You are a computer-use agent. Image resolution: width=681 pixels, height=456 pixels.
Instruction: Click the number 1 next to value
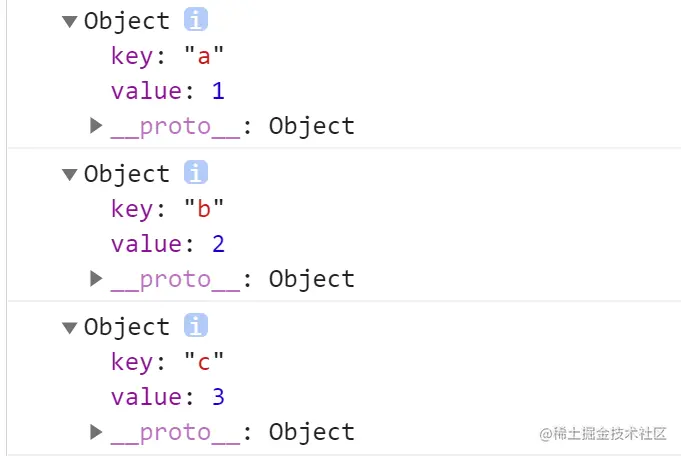[x=218, y=91]
